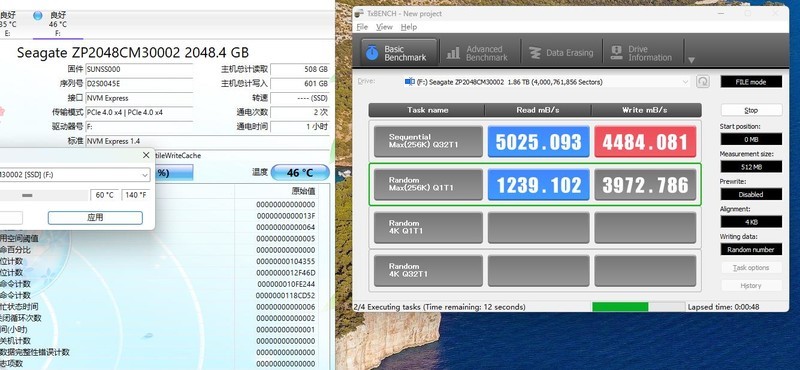This screenshot has width=800, height=370.
Task: Click the Start position 0 MB field
Action: pos(751,139)
